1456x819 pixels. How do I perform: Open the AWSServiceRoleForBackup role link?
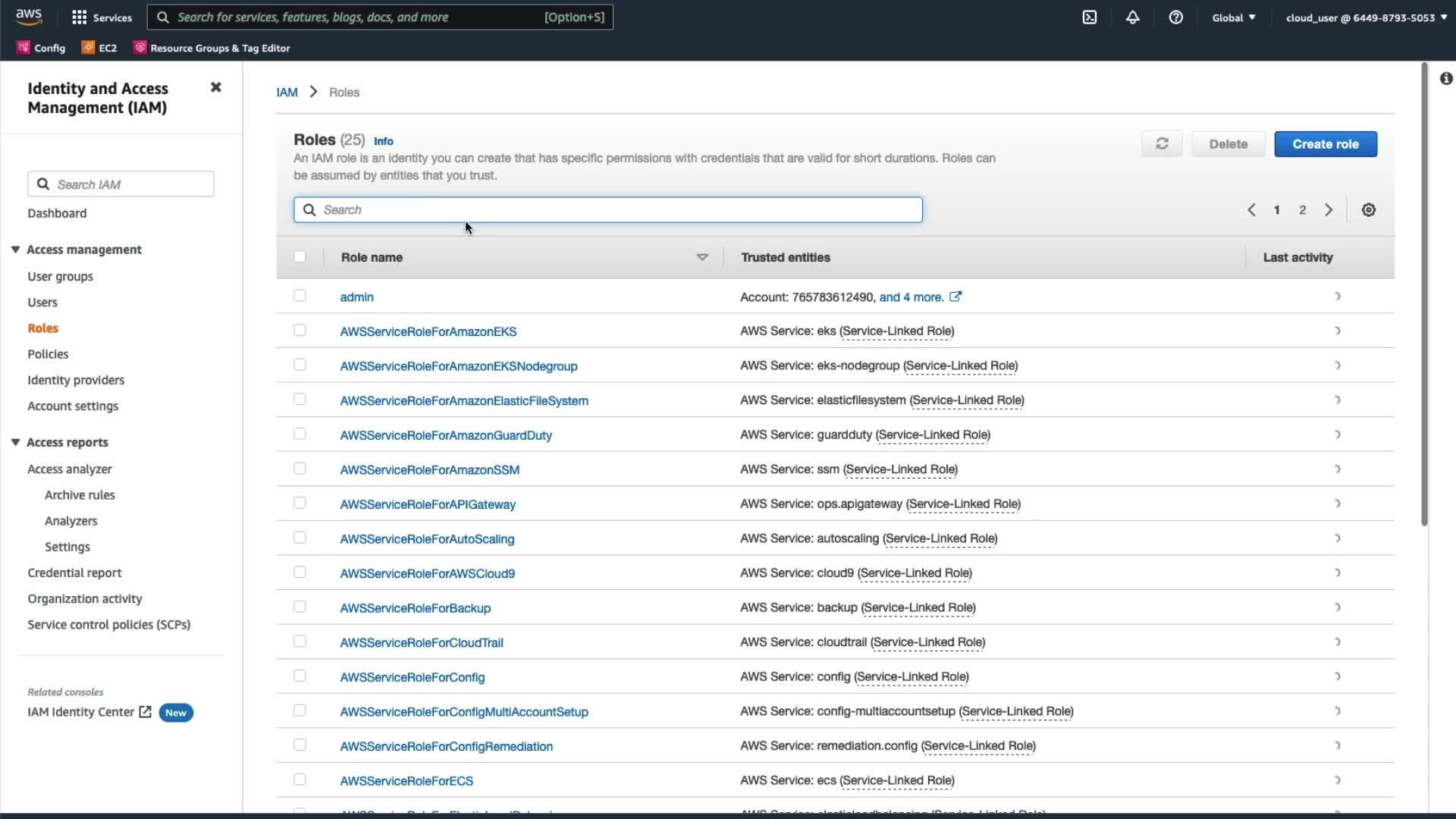tap(415, 608)
